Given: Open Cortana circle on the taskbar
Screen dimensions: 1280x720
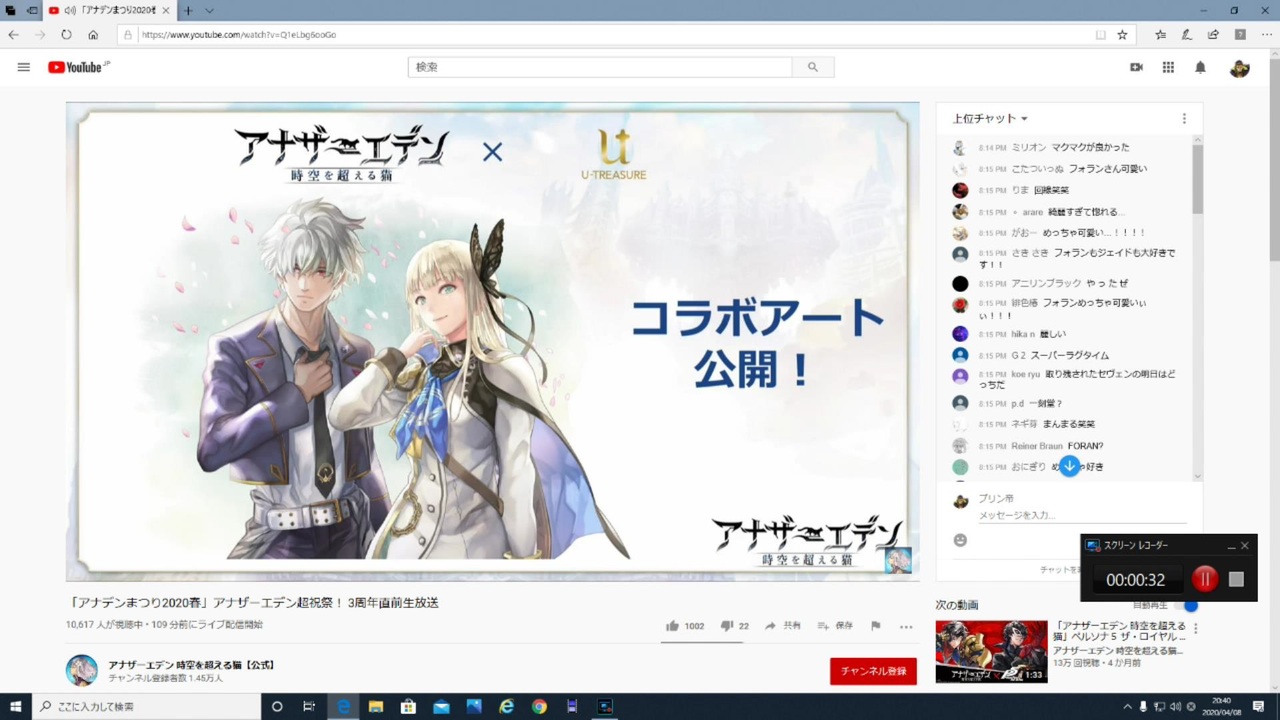Looking at the screenshot, I should pyautogui.click(x=277, y=706).
